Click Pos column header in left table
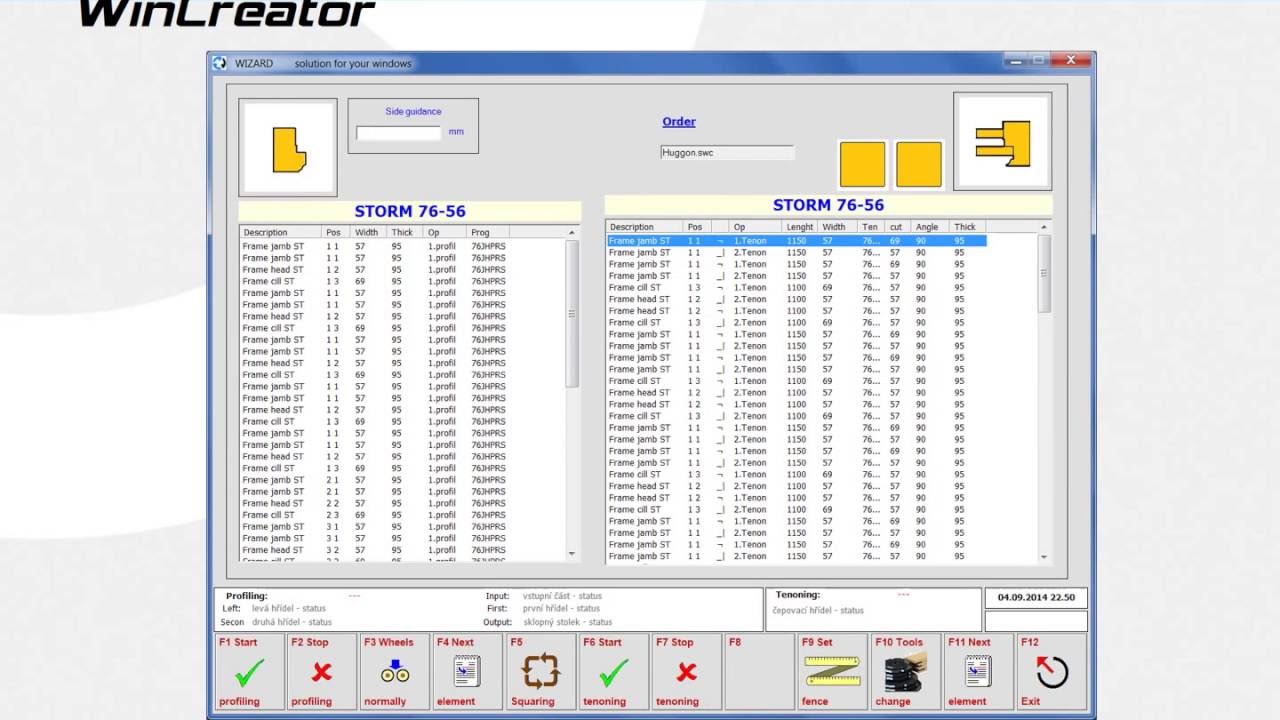 [336, 232]
